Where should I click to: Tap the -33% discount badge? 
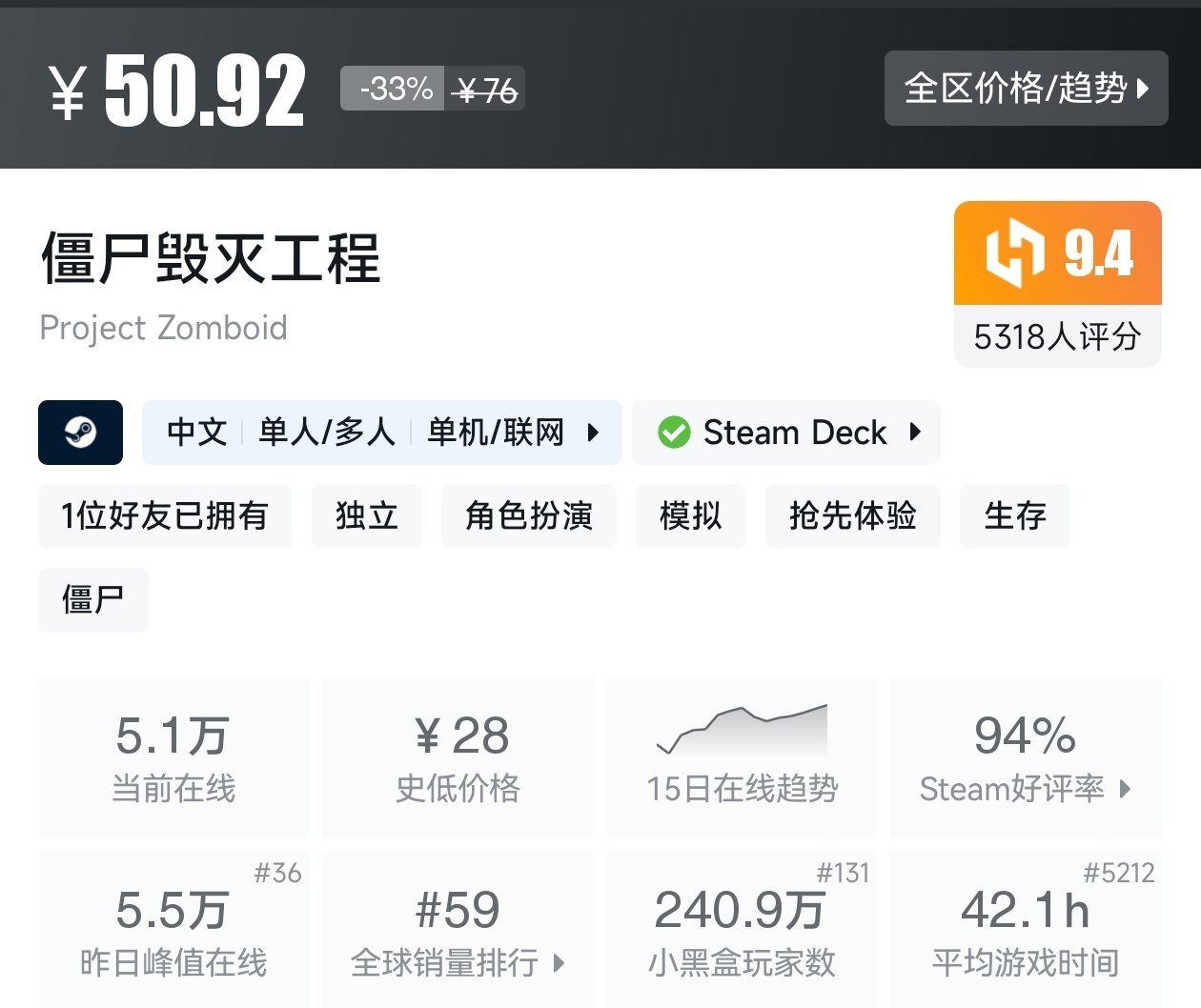tap(393, 90)
